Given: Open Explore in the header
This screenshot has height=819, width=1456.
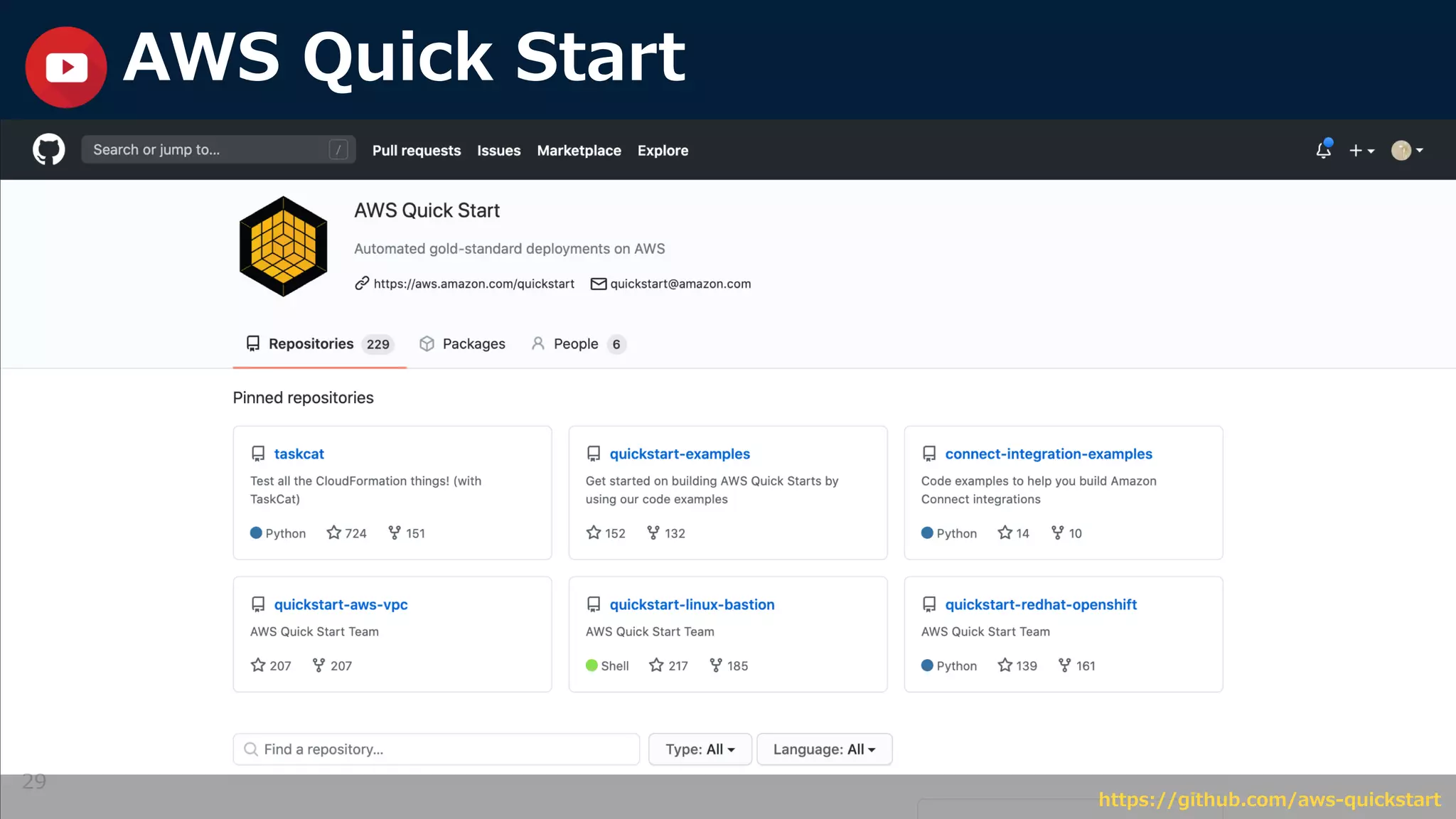Looking at the screenshot, I should coord(663,150).
